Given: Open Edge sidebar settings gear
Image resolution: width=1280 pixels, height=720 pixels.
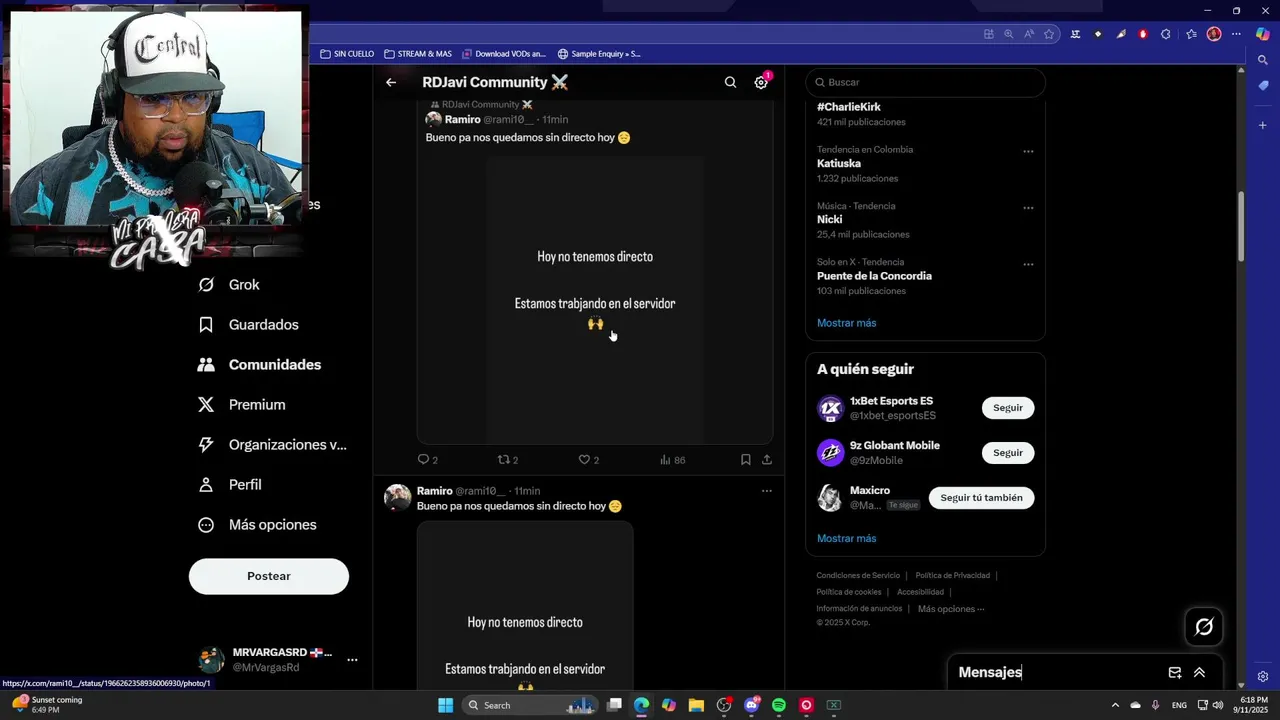Looking at the screenshot, I should (1263, 677).
